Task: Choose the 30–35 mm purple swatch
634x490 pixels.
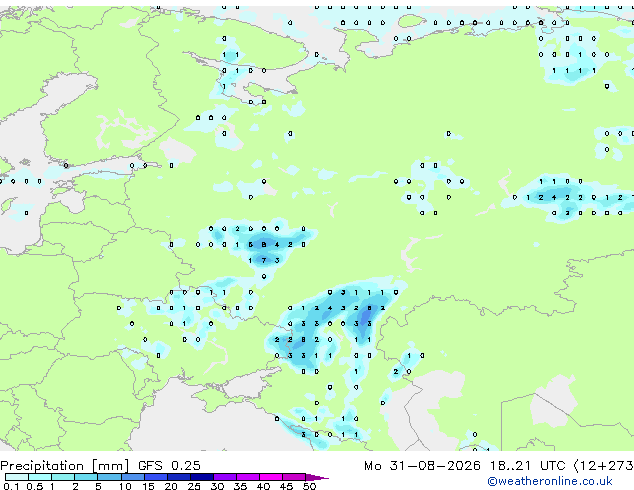Action: [x=224, y=477]
